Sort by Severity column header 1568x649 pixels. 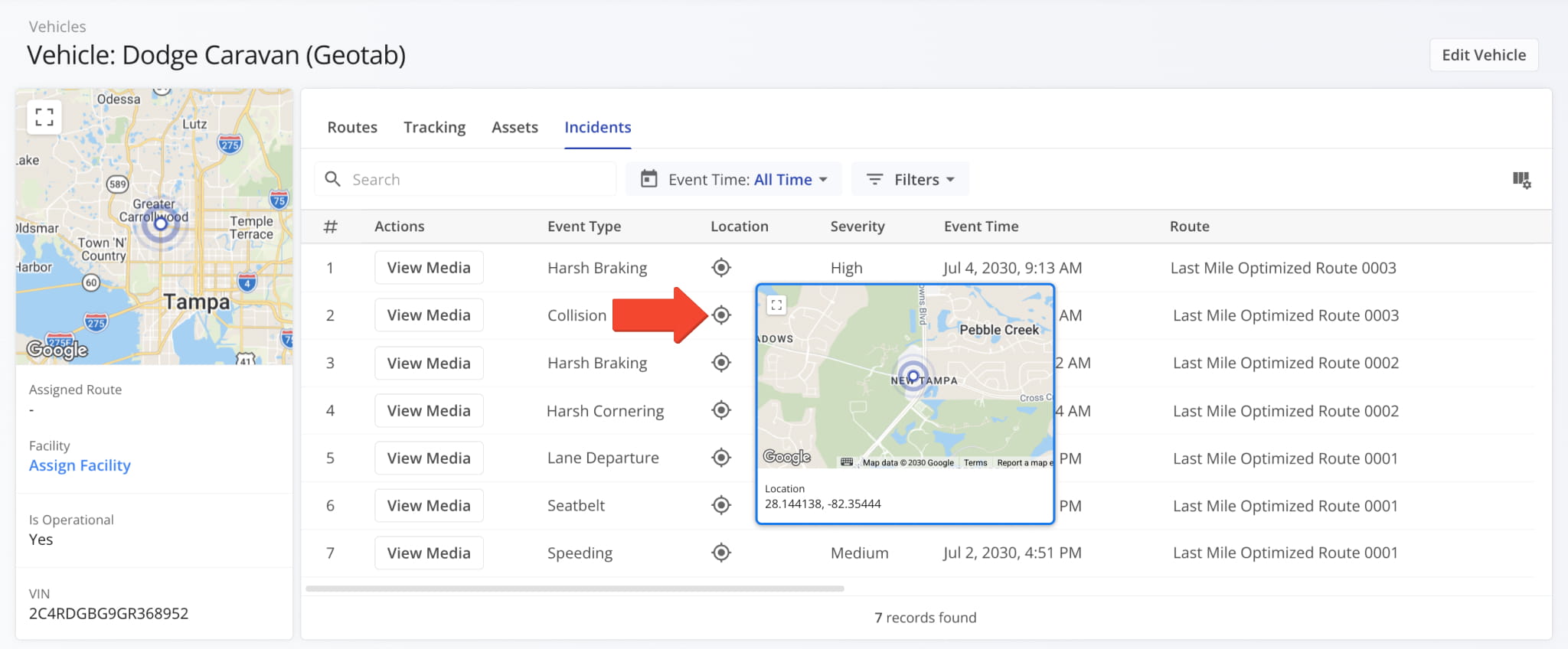857,227
